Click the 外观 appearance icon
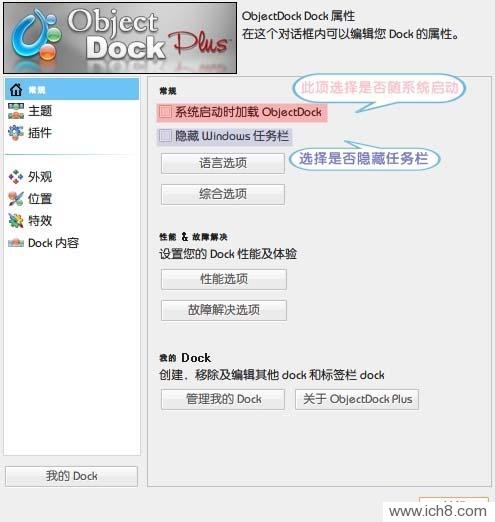The height and width of the screenshot is (522, 495). pyautogui.click(x=16, y=177)
